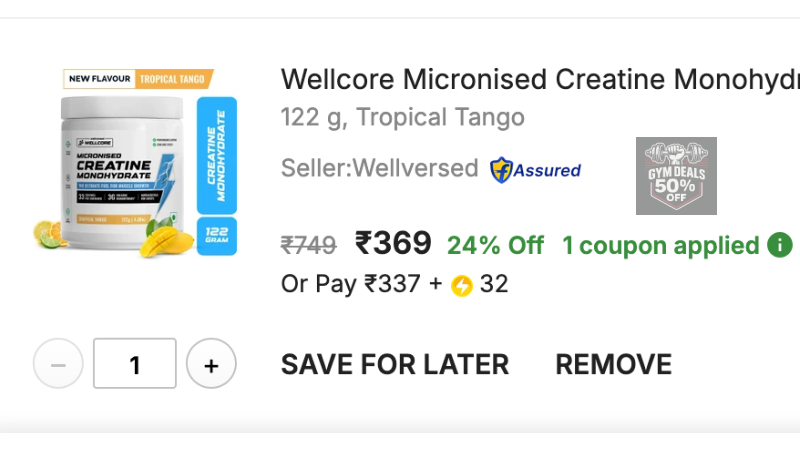Click the New Flavour Tropical Tango banner
Image resolution: width=800 pixels, height=450 pixels.
pos(139,79)
